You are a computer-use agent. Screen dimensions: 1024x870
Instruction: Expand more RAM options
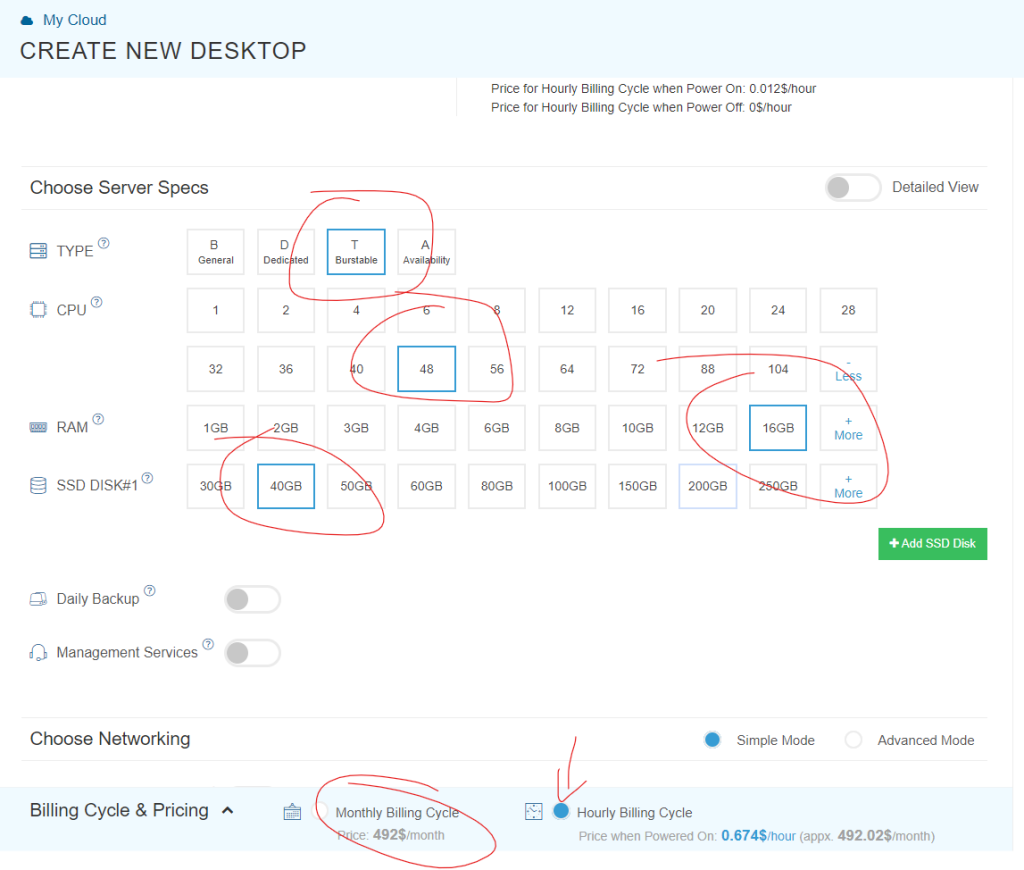coord(848,428)
